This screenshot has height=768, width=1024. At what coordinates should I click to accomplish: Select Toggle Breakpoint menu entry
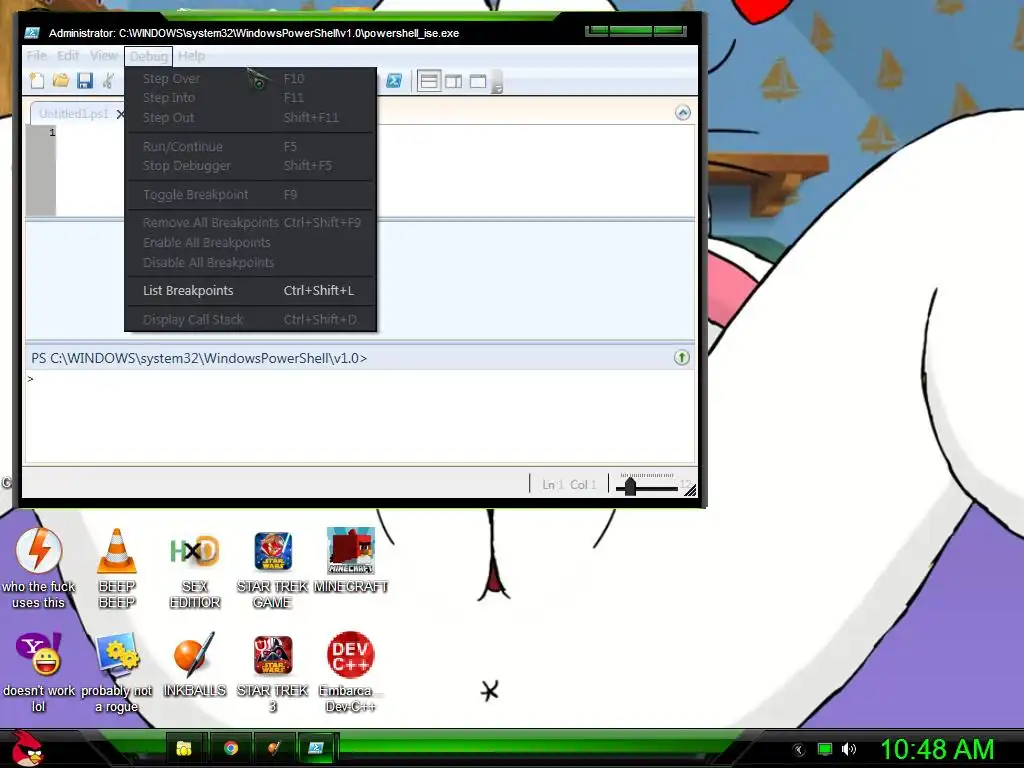click(x=250, y=195)
